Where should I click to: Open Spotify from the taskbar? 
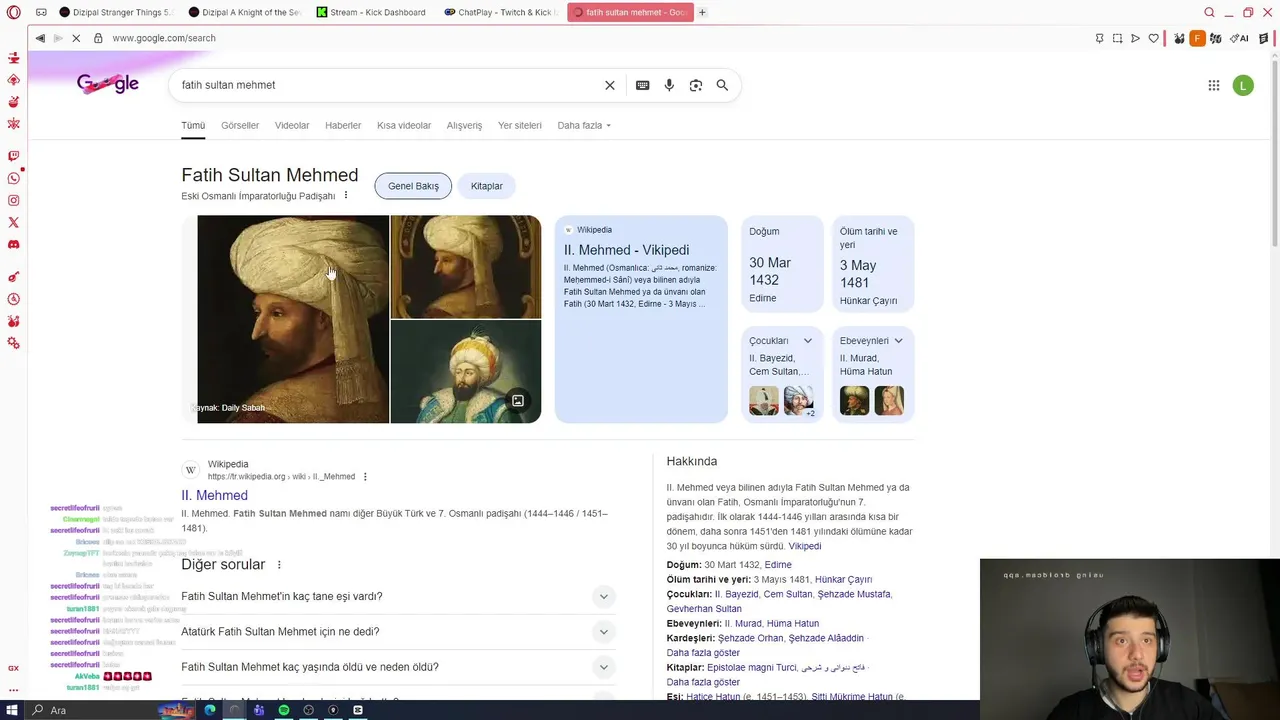click(x=284, y=710)
